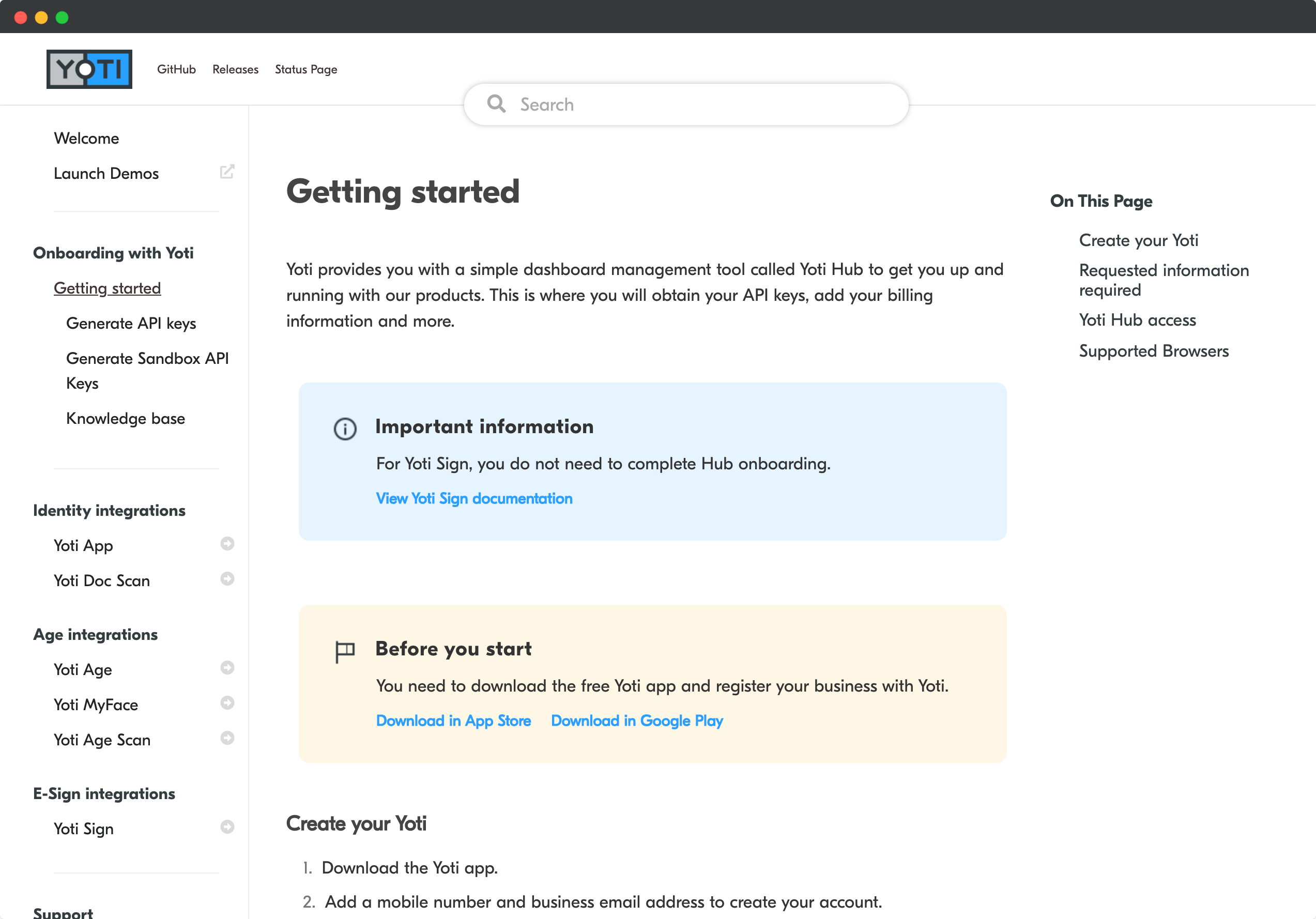
Task: Click the search magnifier icon
Action: pos(496,104)
